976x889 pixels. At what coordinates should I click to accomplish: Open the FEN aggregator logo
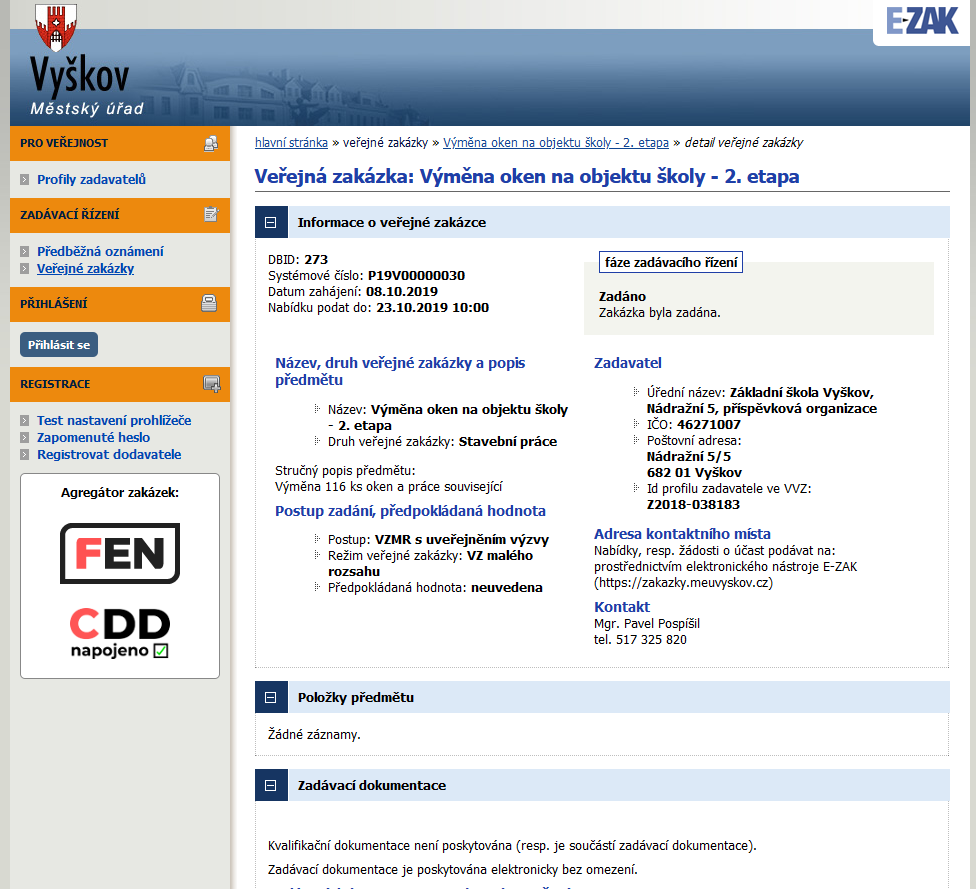[120, 553]
